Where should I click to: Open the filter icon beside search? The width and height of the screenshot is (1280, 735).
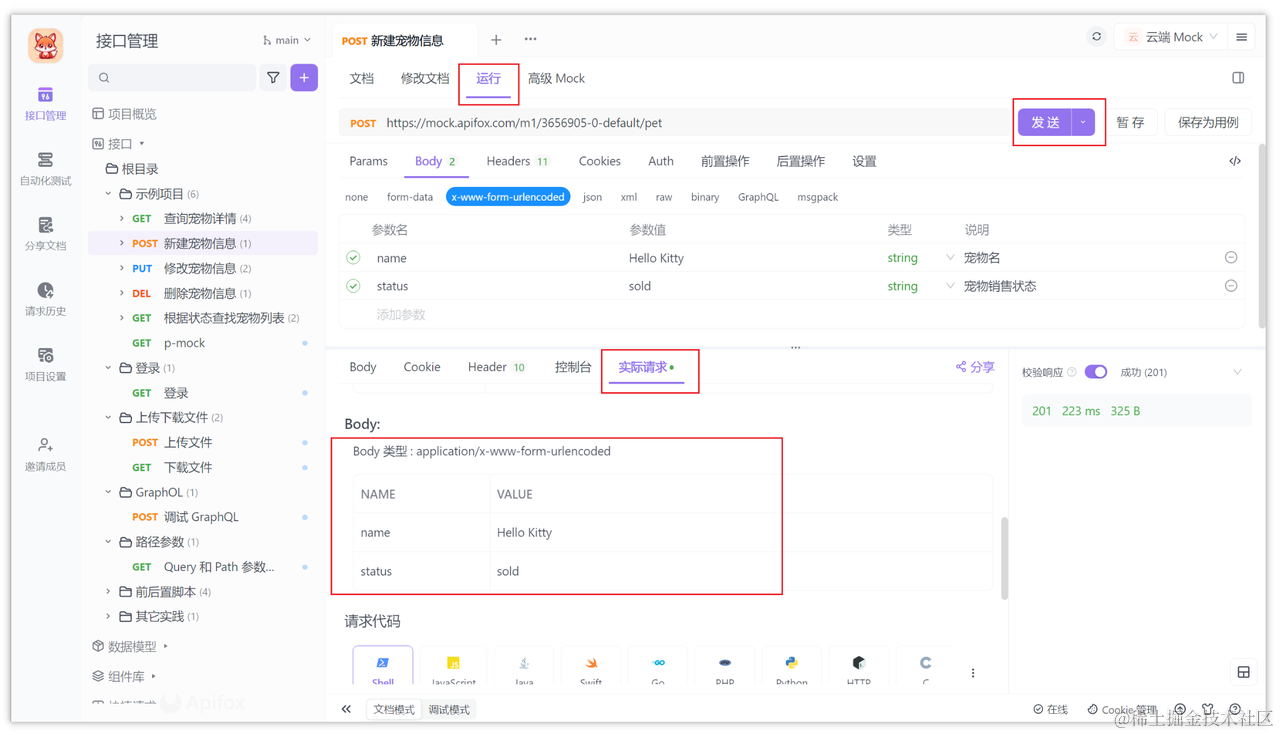coord(273,78)
